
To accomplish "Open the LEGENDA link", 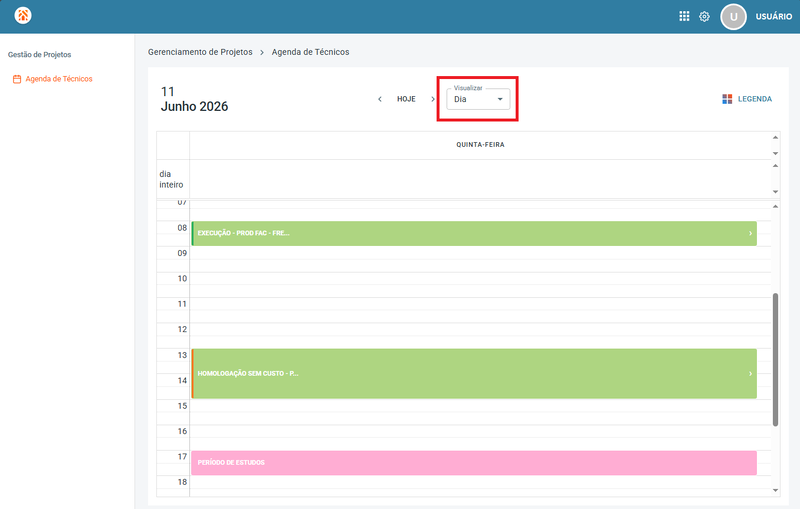I will pos(755,99).
